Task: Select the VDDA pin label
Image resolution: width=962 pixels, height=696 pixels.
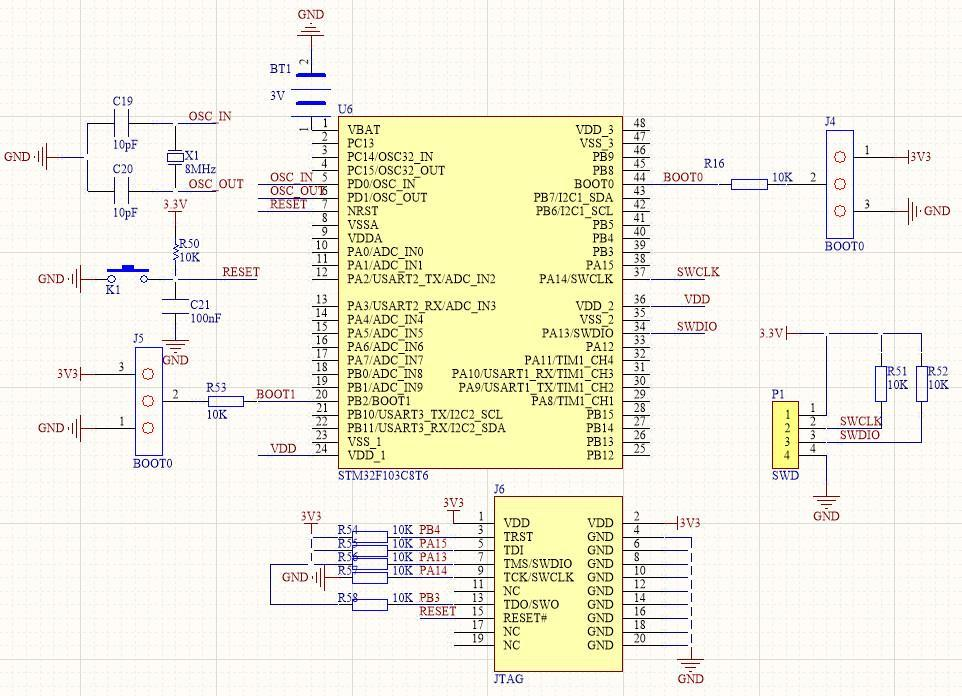Action: (x=365, y=238)
